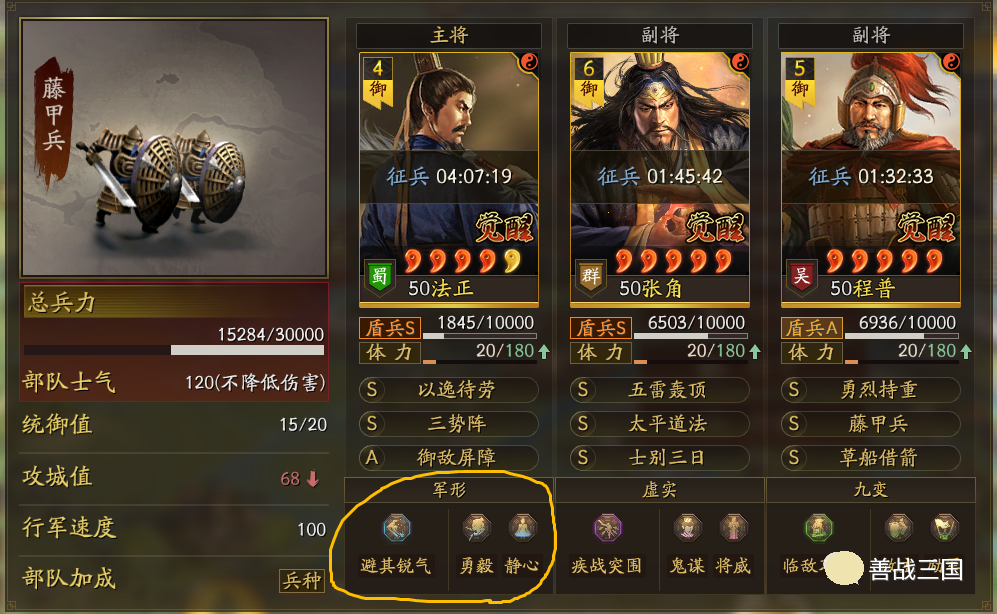
Task: Click the 避其锐气 formation skill icon
Action: point(397,528)
